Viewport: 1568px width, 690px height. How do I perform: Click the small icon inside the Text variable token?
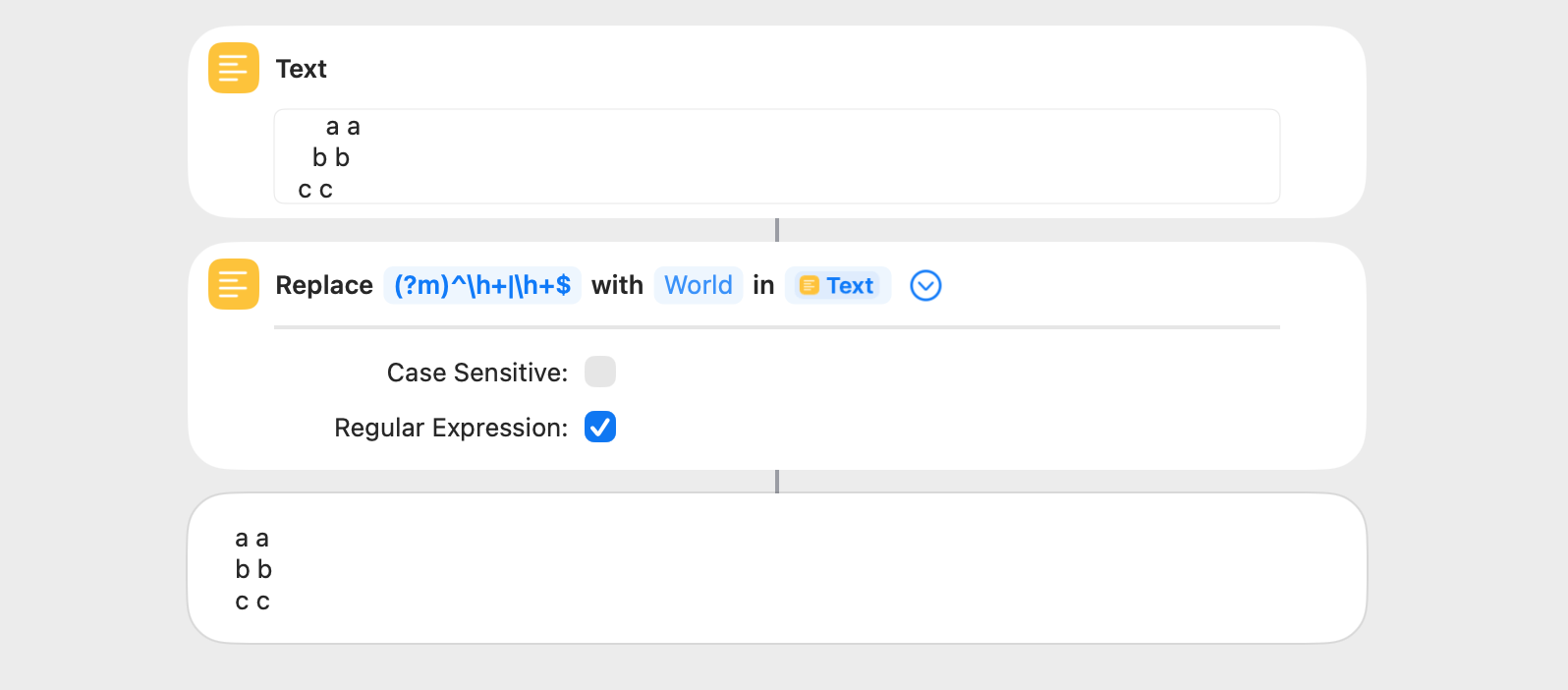tap(809, 286)
